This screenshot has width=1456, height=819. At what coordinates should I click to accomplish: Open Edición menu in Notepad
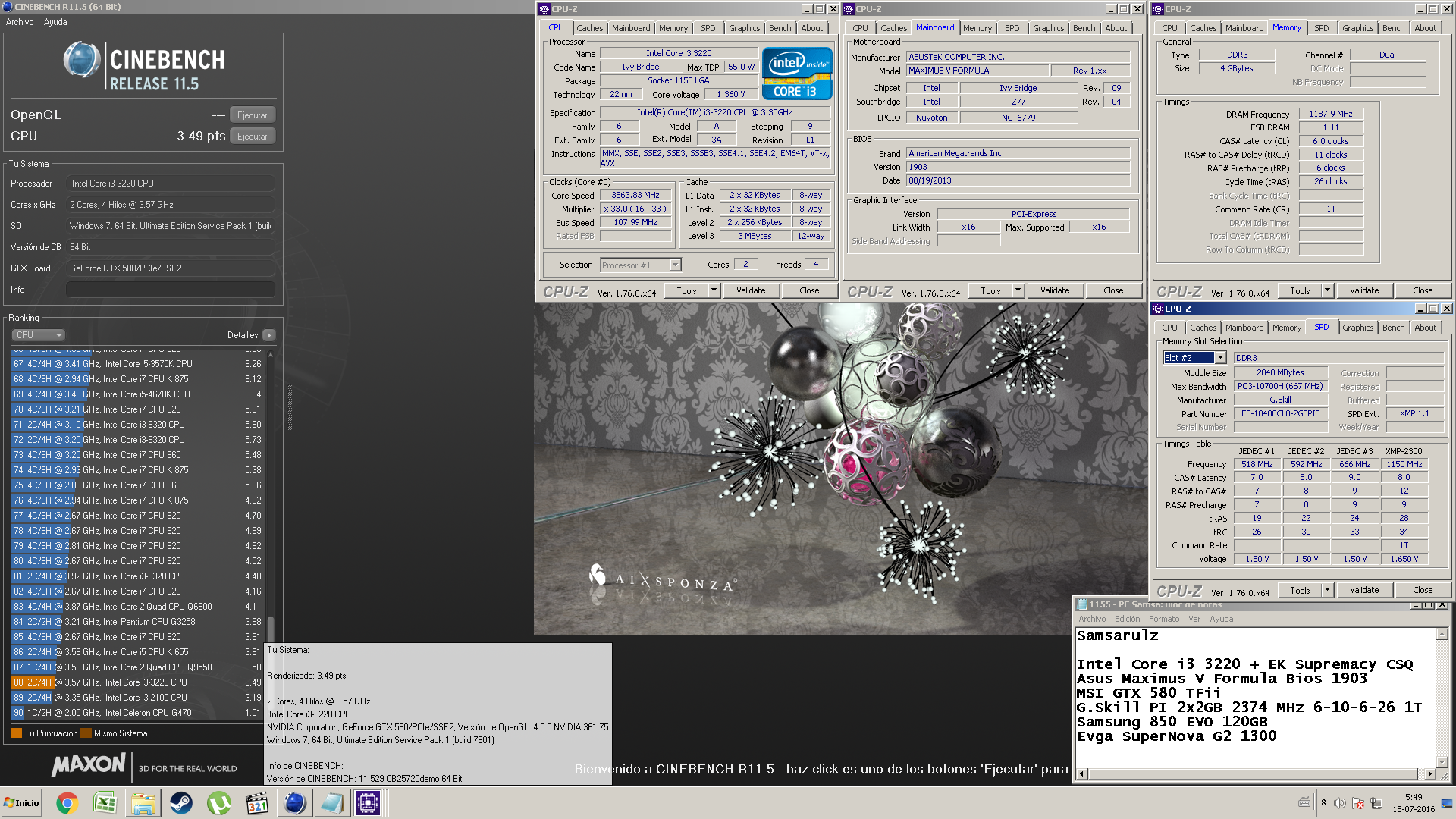1127,619
